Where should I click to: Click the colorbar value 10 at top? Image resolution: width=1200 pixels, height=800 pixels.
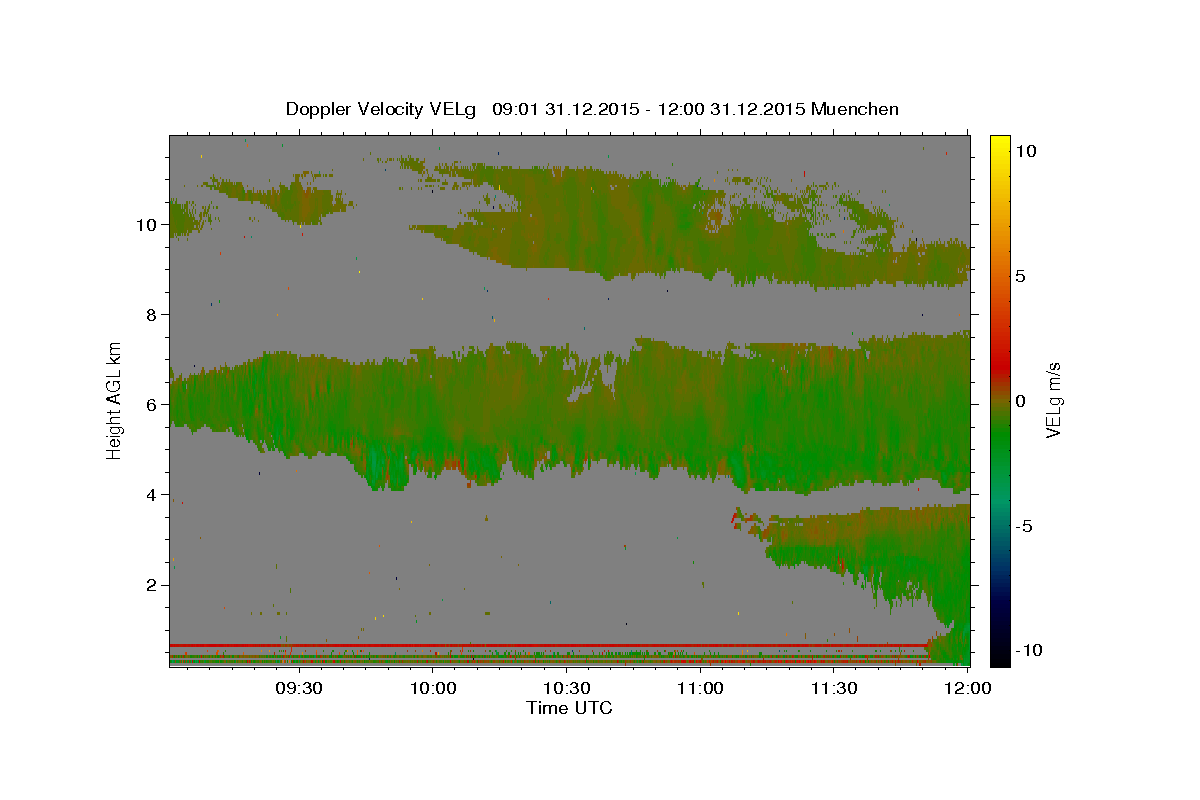(1027, 150)
